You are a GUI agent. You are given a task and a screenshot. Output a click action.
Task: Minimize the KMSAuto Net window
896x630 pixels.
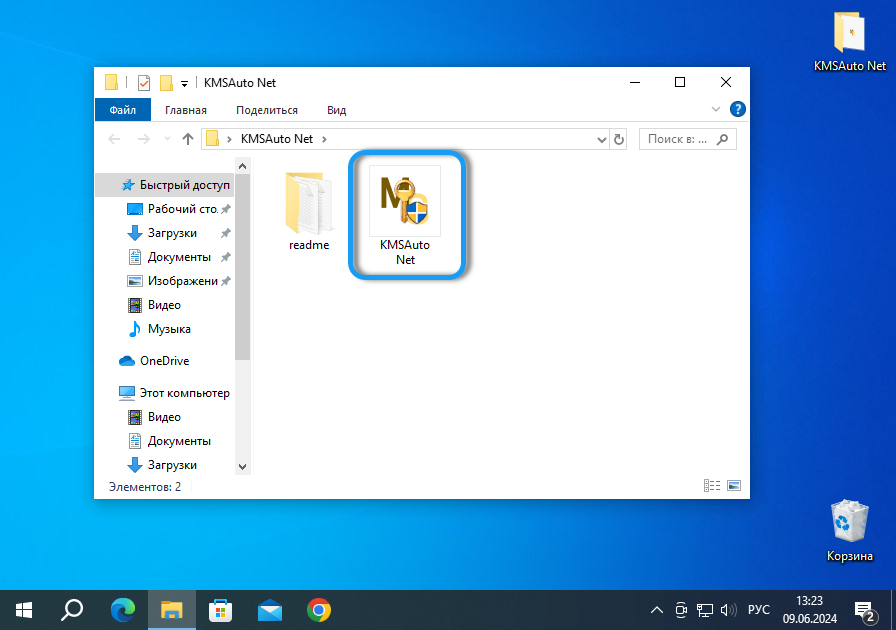tap(634, 82)
